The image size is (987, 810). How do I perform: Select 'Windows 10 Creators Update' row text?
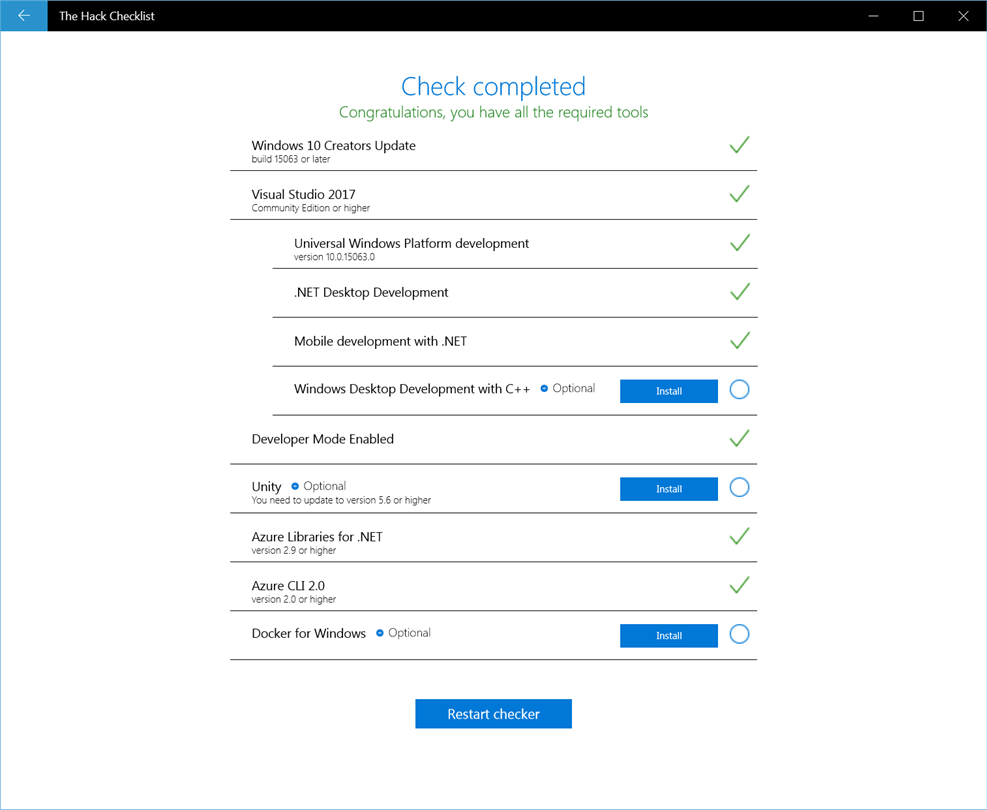coord(334,145)
